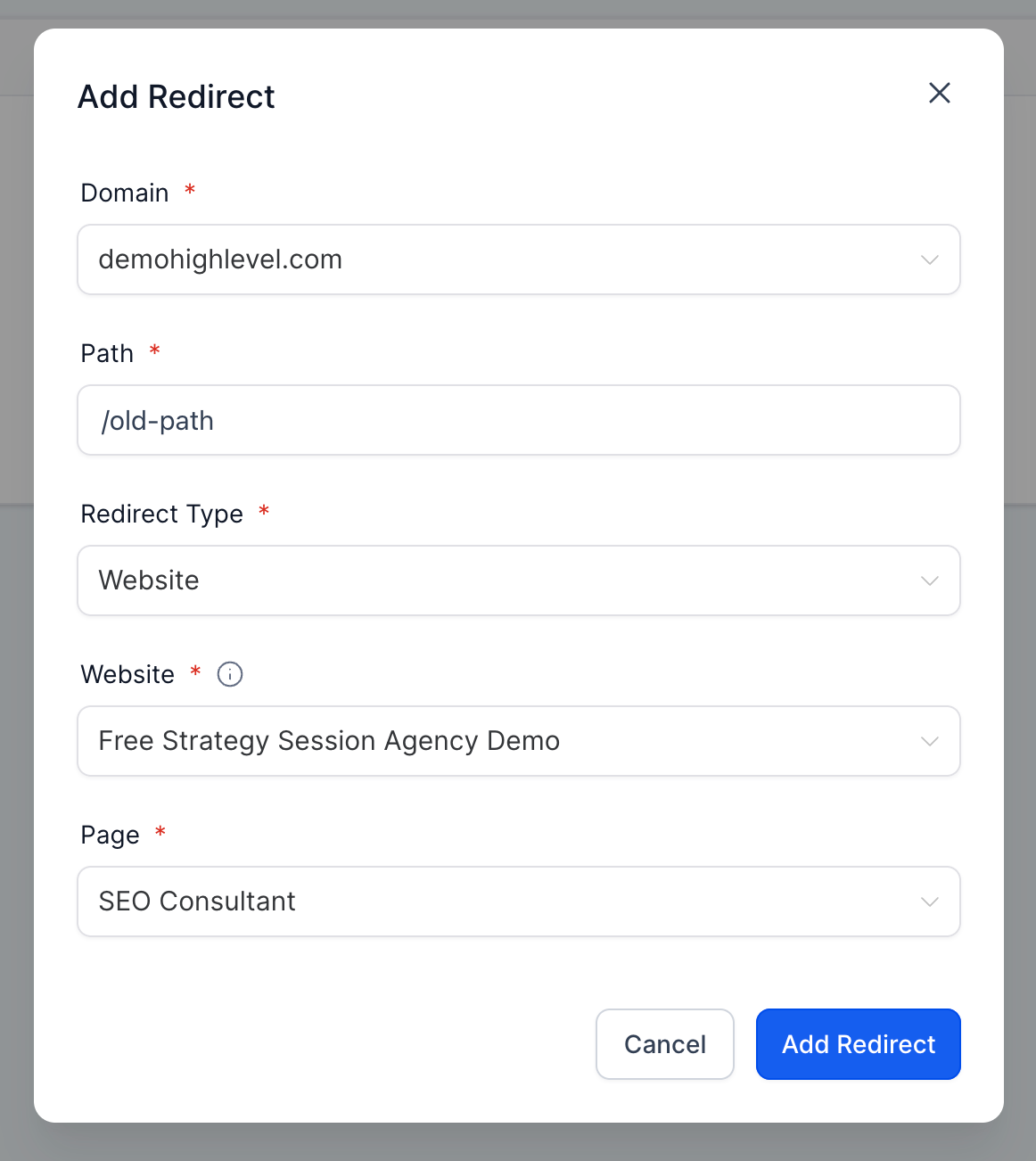Viewport: 1036px width, 1161px height.
Task: Click the Page field label
Action: 110,835
